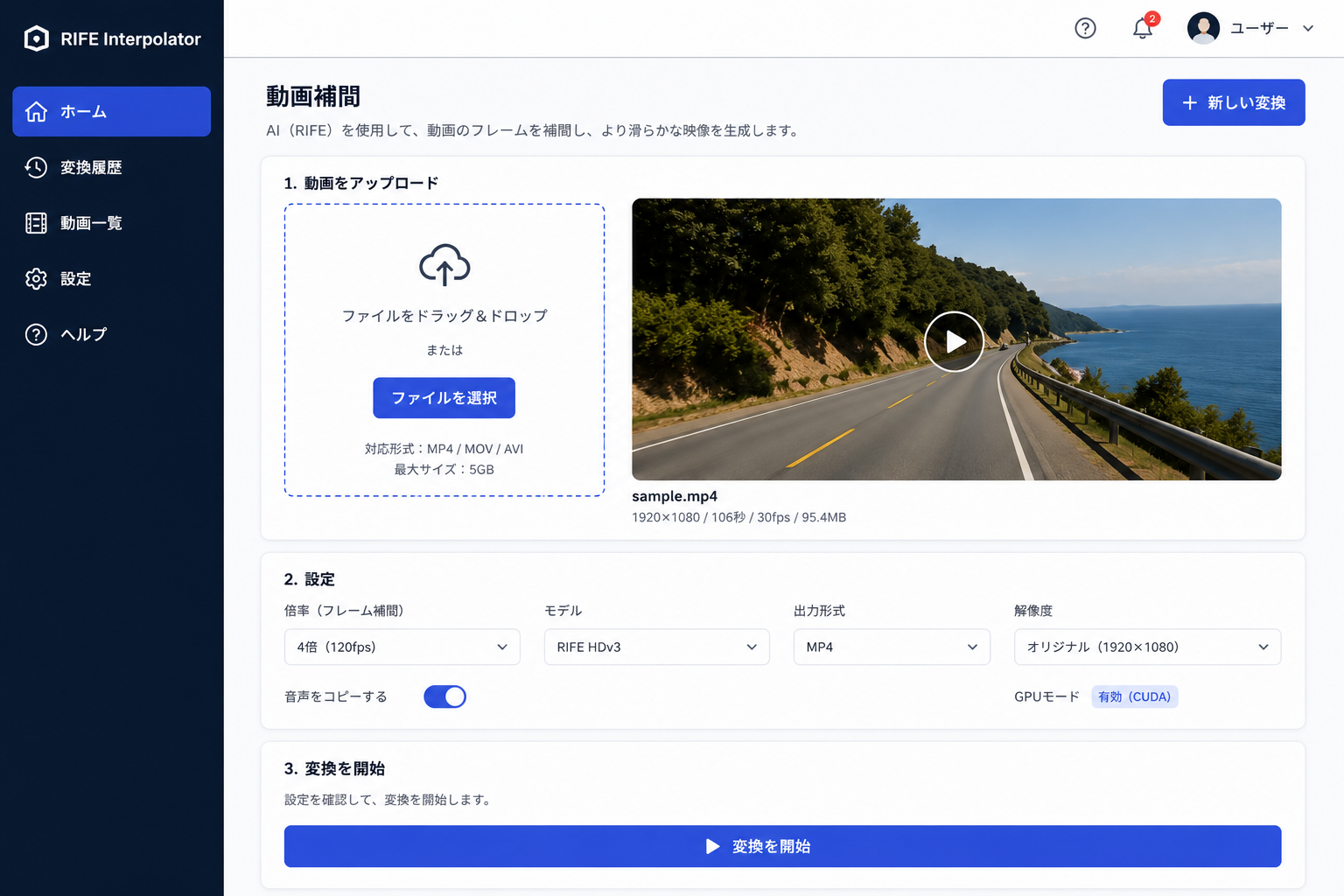Open 設定 in the sidebar
This screenshot has width=1344, height=896.
coord(111,278)
